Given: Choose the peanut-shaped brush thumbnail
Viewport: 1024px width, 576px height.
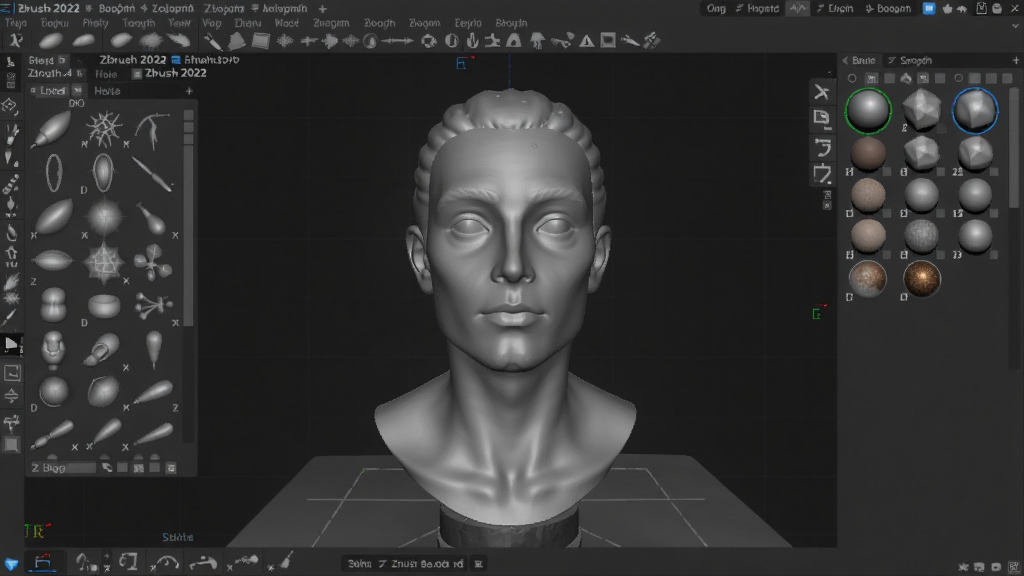Looking at the screenshot, I should point(54,304).
